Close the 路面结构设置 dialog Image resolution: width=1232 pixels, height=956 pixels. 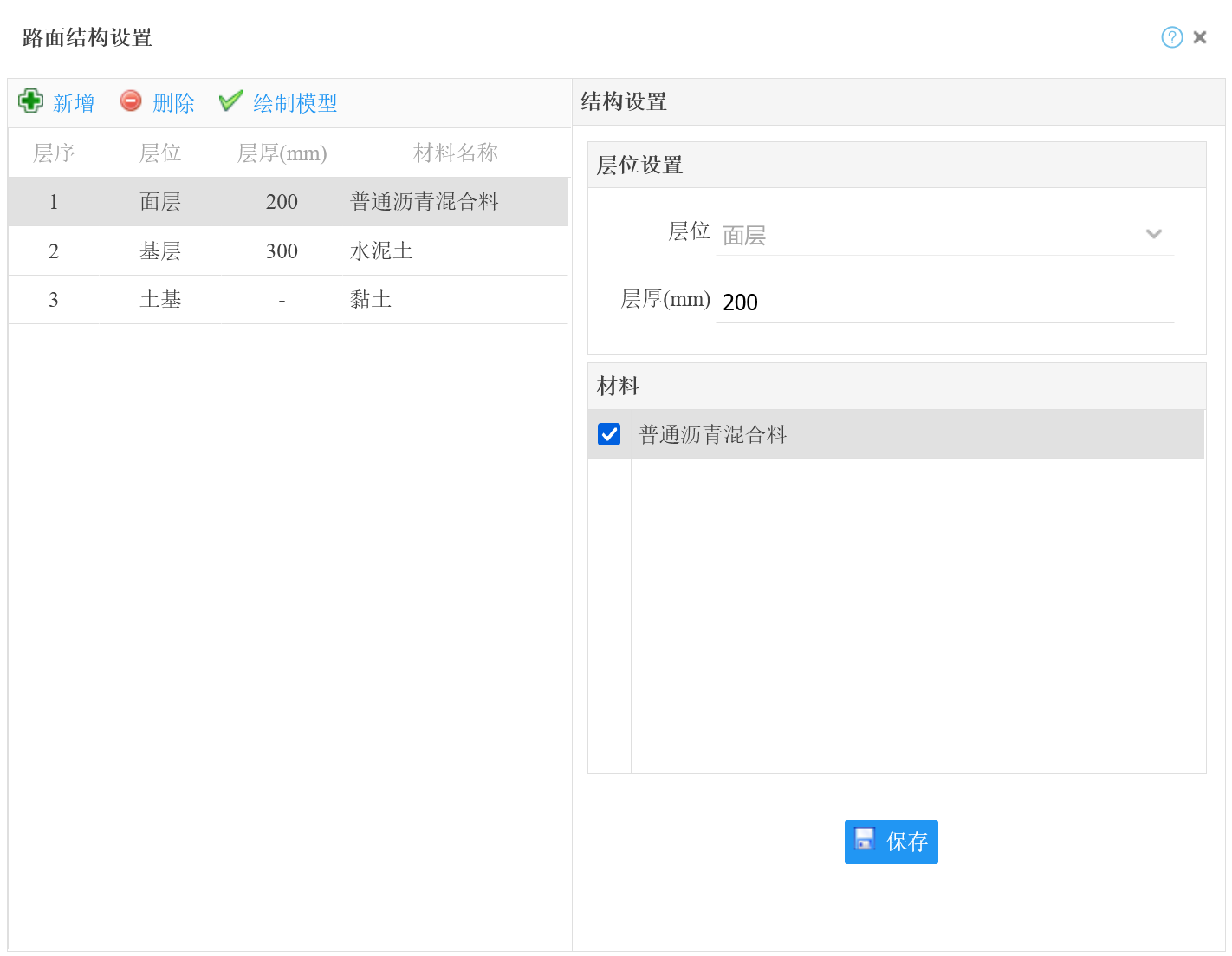coord(1200,37)
